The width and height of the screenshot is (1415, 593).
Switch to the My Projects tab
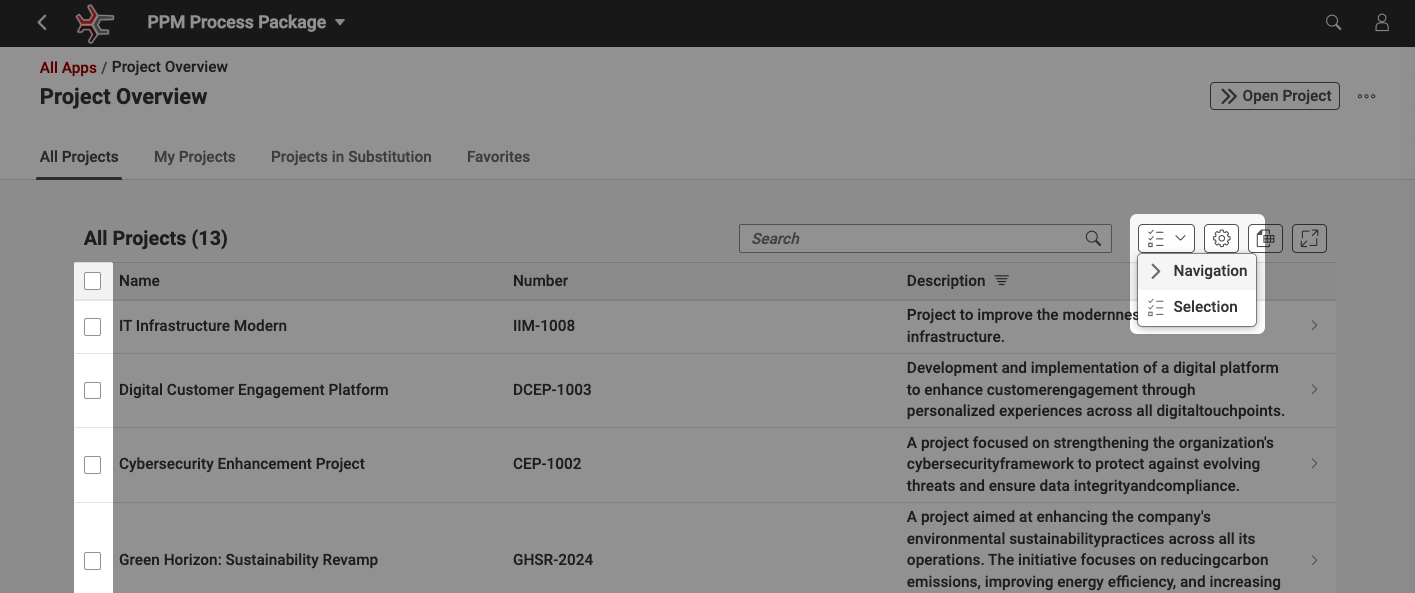point(194,157)
